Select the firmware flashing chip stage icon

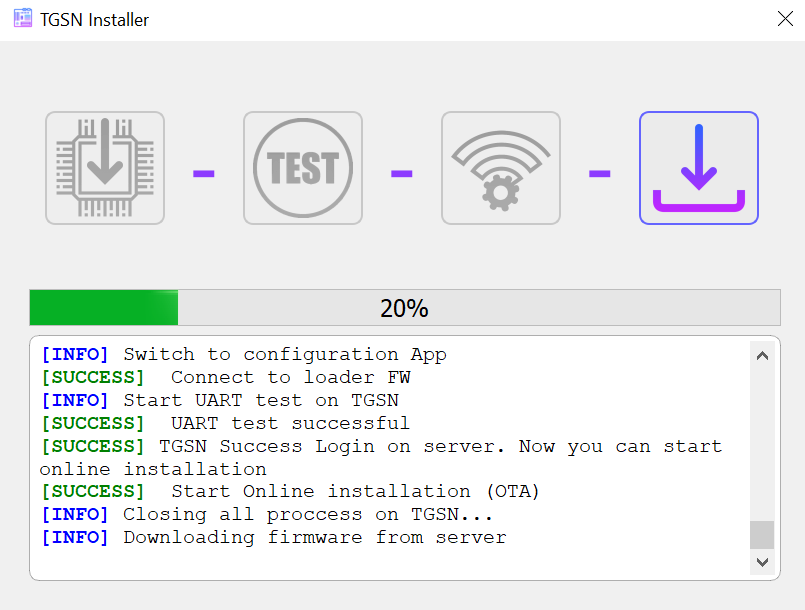tap(105, 168)
